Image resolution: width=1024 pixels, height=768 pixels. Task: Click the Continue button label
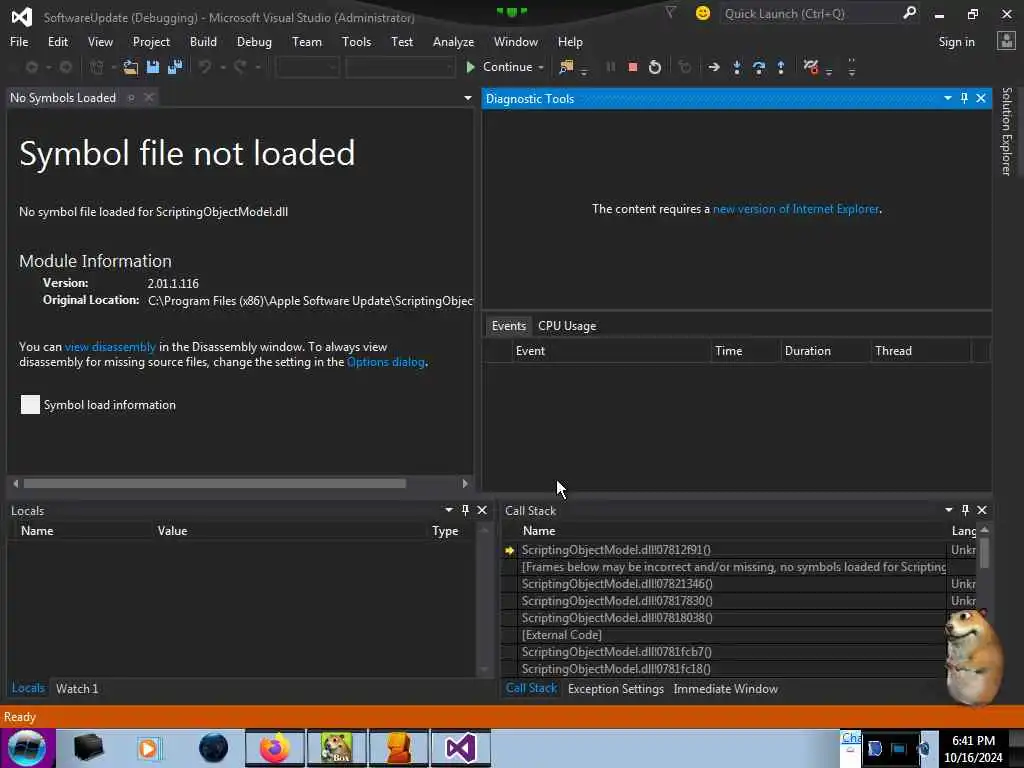pyautogui.click(x=507, y=67)
